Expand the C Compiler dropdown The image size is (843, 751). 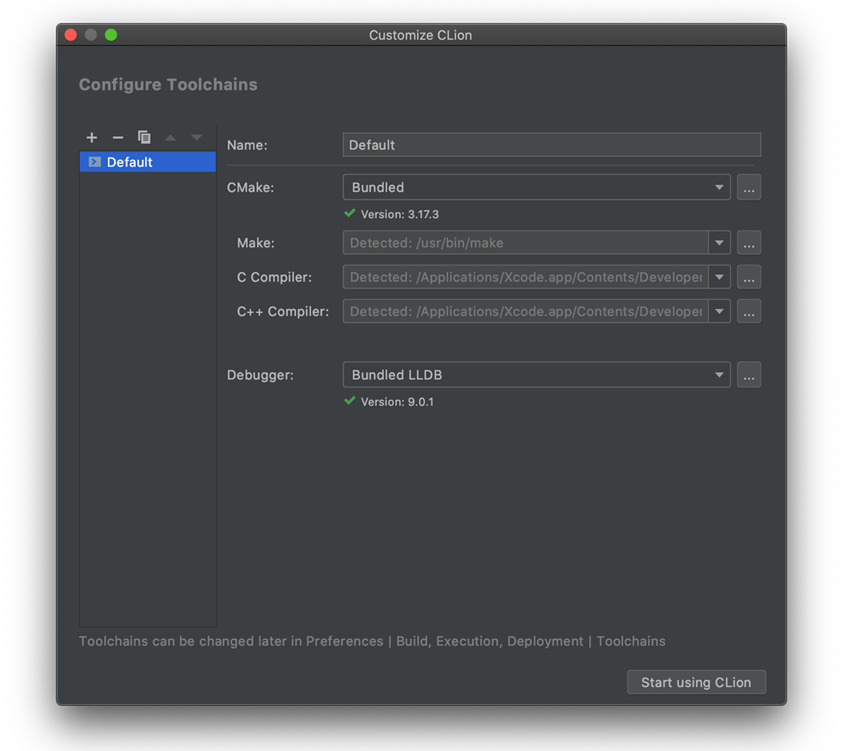click(x=719, y=277)
